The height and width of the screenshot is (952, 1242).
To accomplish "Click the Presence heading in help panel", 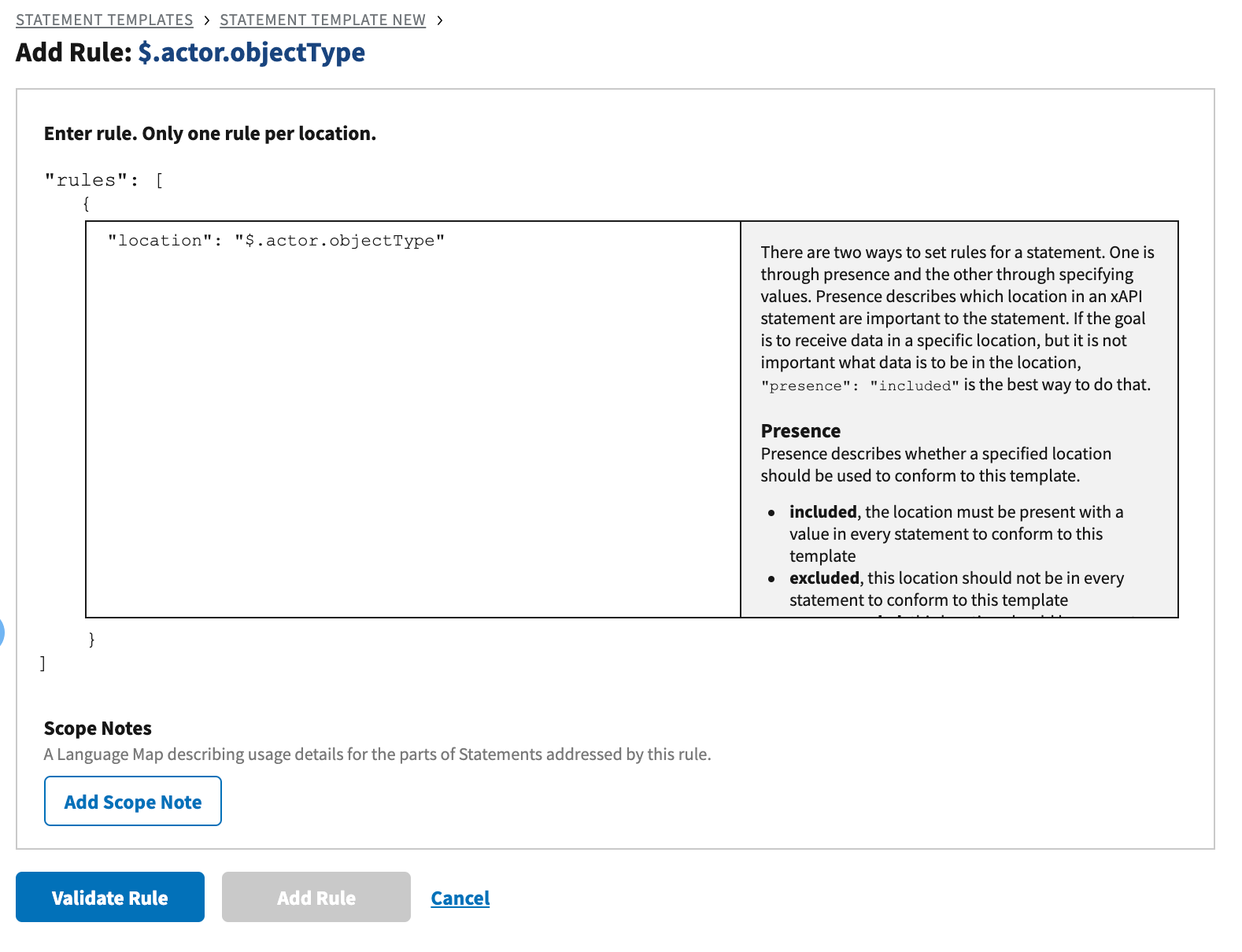I will (800, 431).
